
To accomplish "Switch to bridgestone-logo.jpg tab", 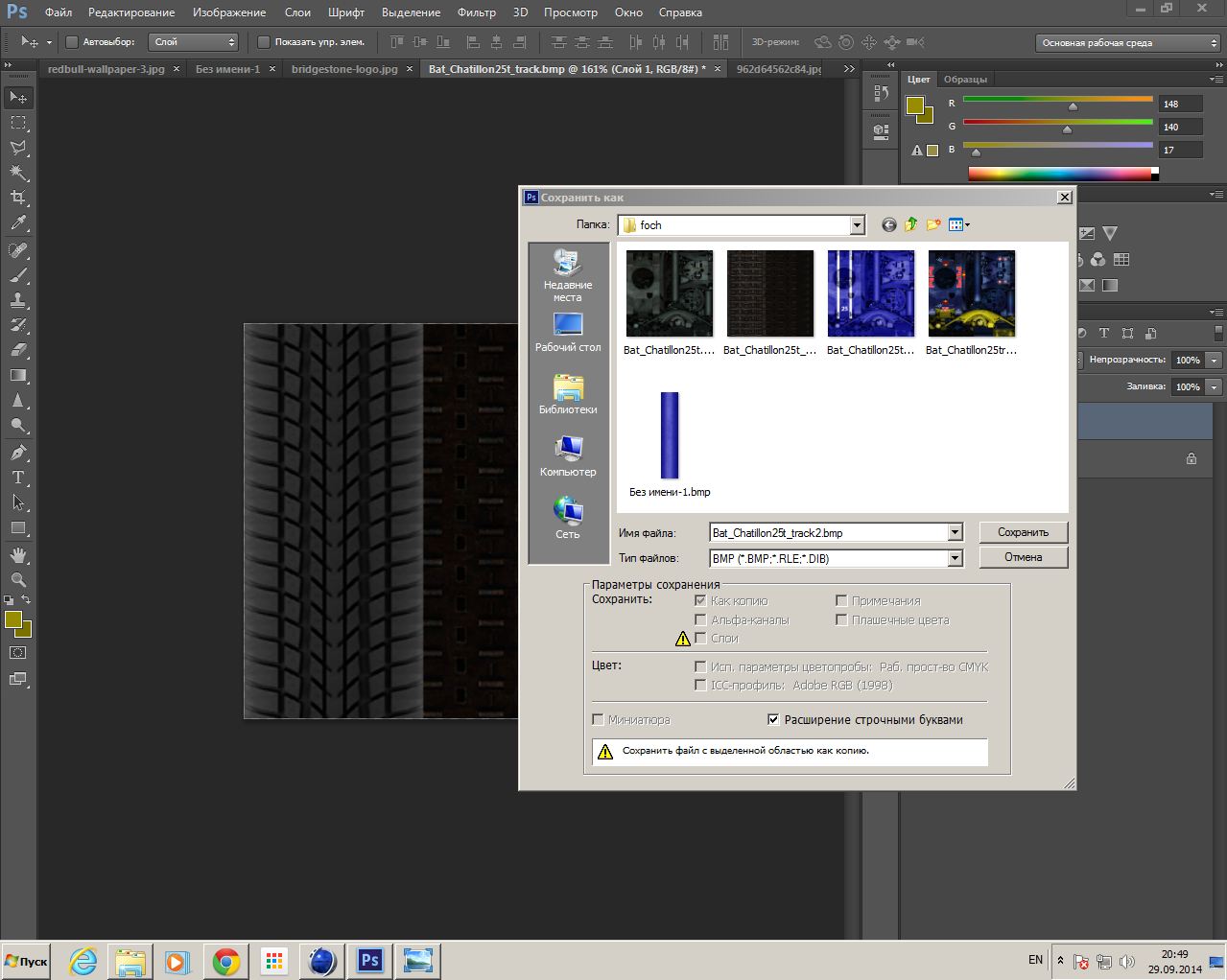I will tap(344, 69).
